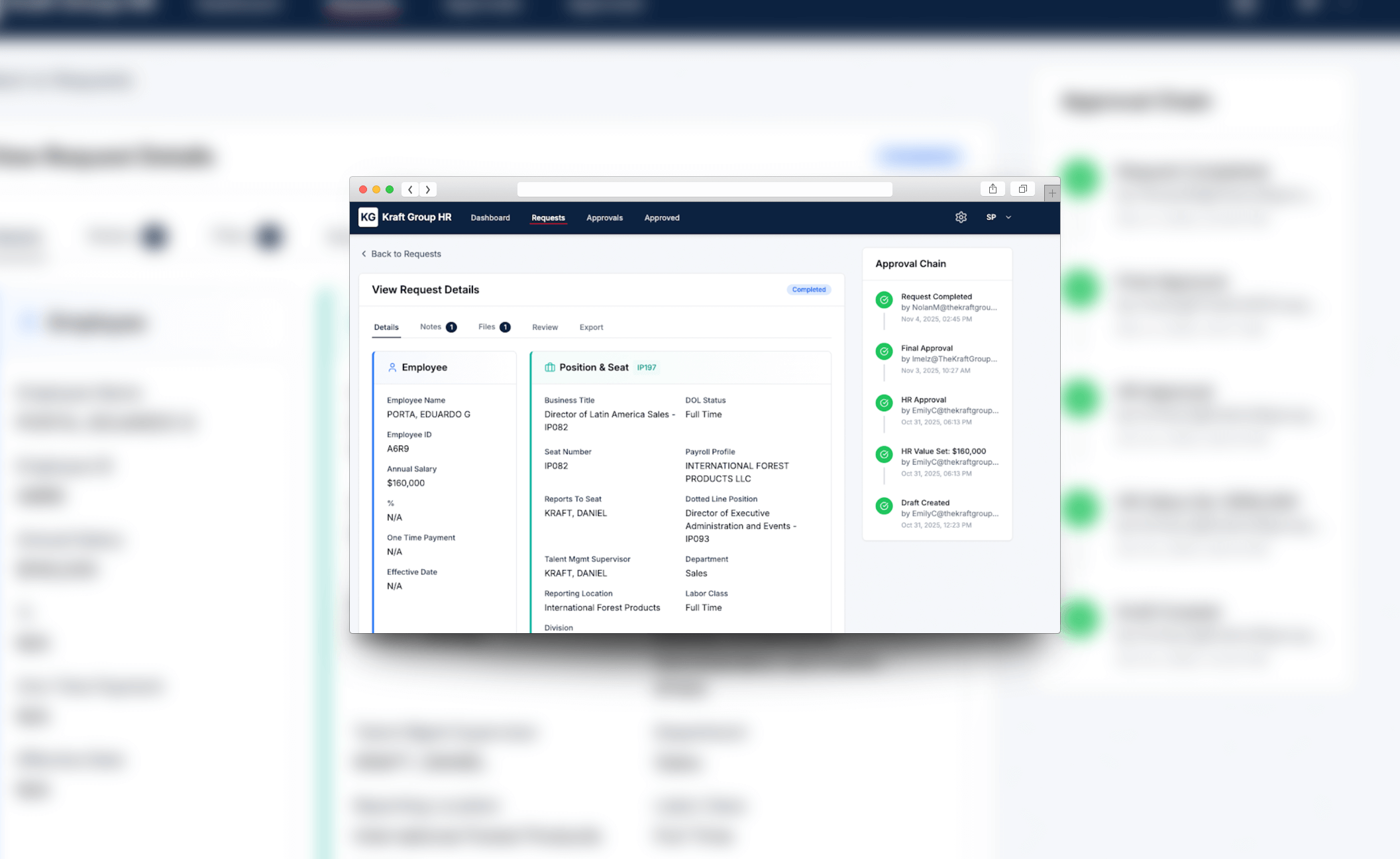Open settings gear icon in navbar
1400x859 pixels.
point(961,217)
